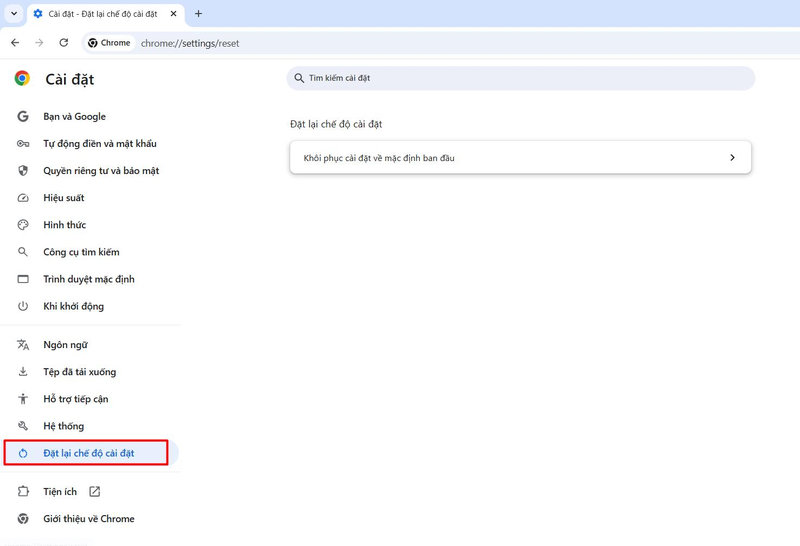Click the gear favicon on the tab

click(x=38, y=14)
